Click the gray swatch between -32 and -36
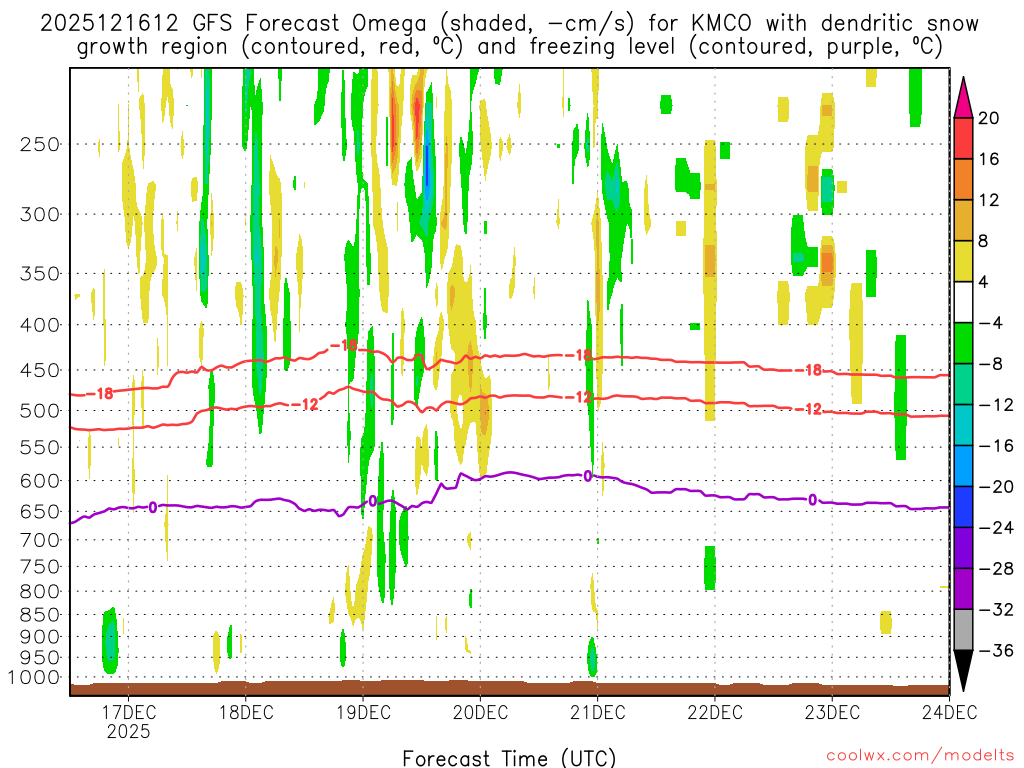 (963, 630)
